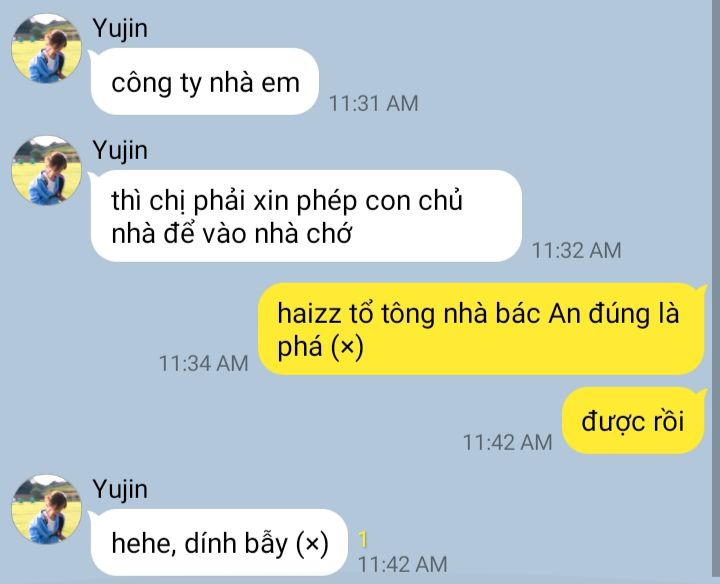Click the 11:42 AM timestamp beside 'được rồi'
Viewport: 720px width, 584px height.
click(507, 442)
